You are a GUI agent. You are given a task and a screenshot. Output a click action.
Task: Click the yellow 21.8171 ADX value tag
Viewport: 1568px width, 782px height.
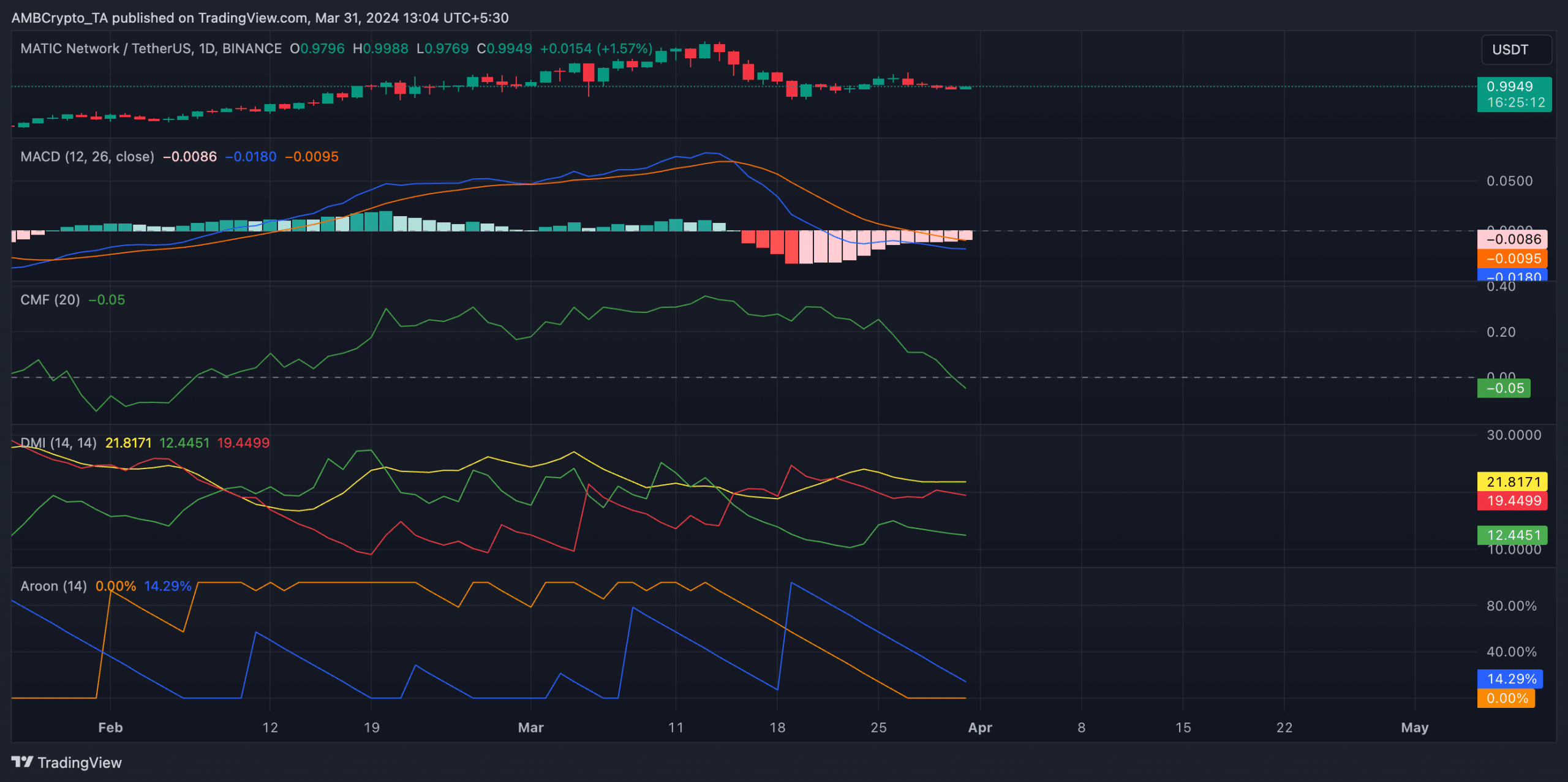point(1513,481)
